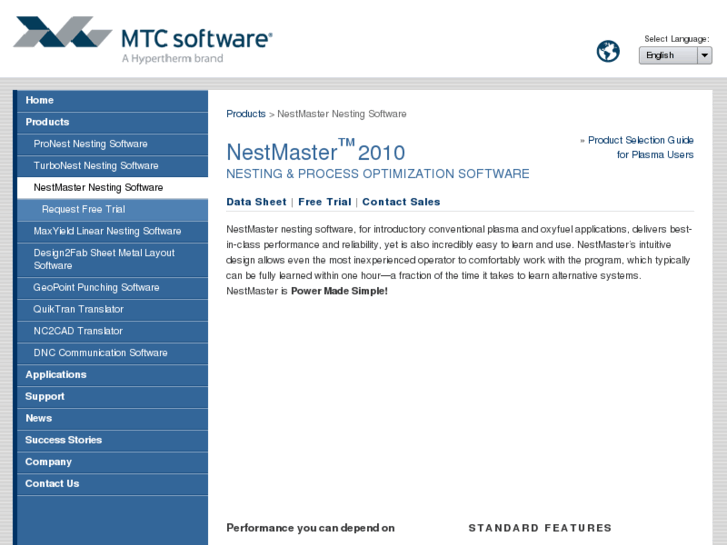This screenshot has height=545, width=727.
Task: Go to Home in the sidebar
Action: pos(112,100)
